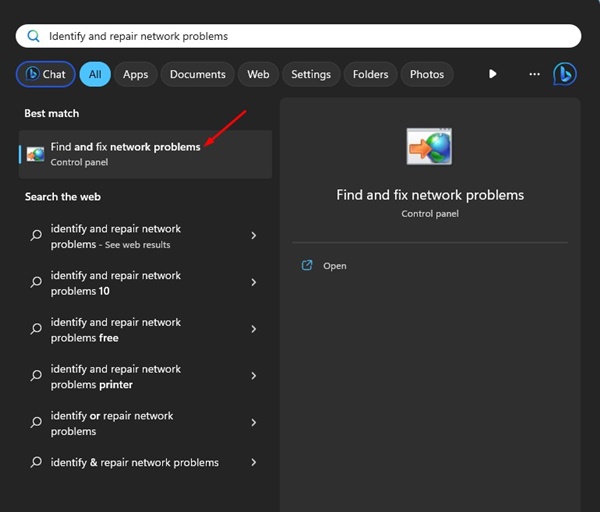The height and width of the screenshot is (512, 600).
Task: Click the search magnifier icon in search box
Action: 33,36
